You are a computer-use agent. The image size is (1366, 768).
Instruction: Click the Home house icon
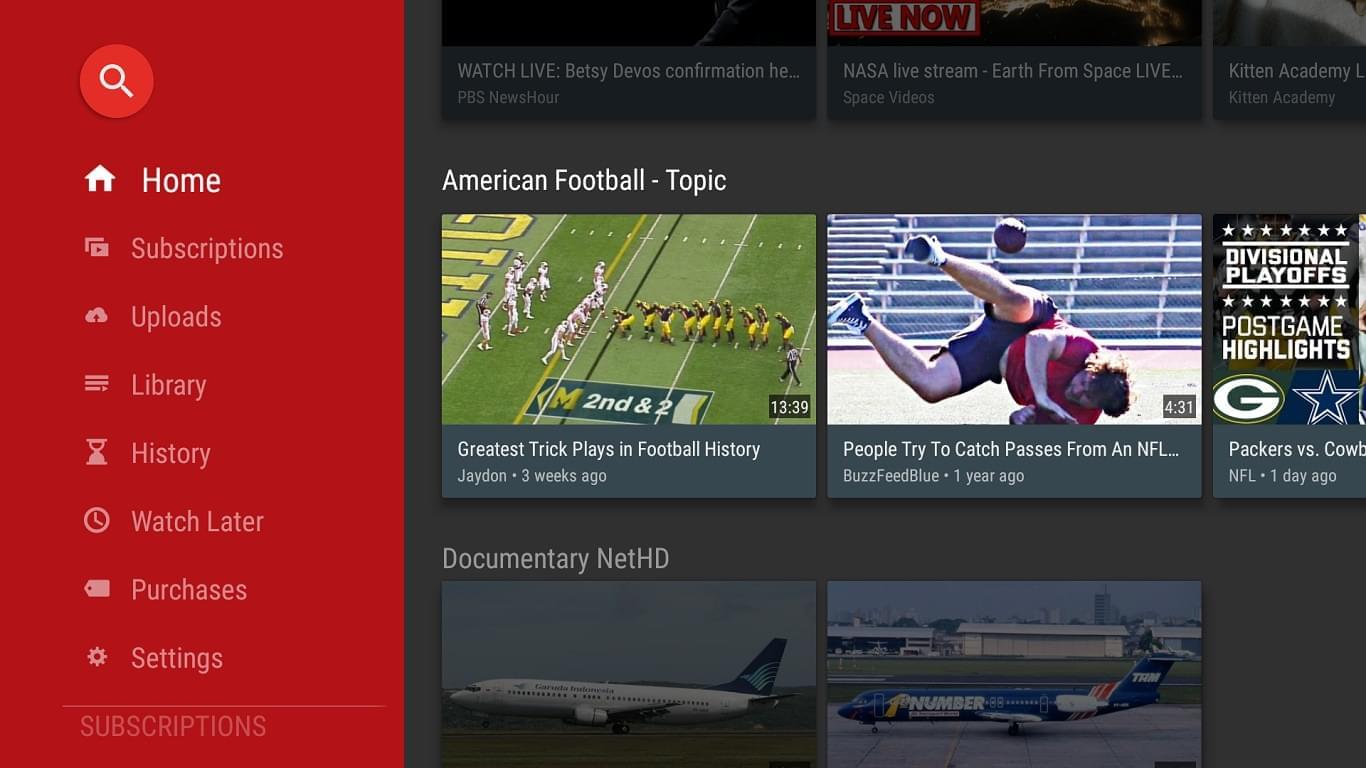click(x=99, y=179)
